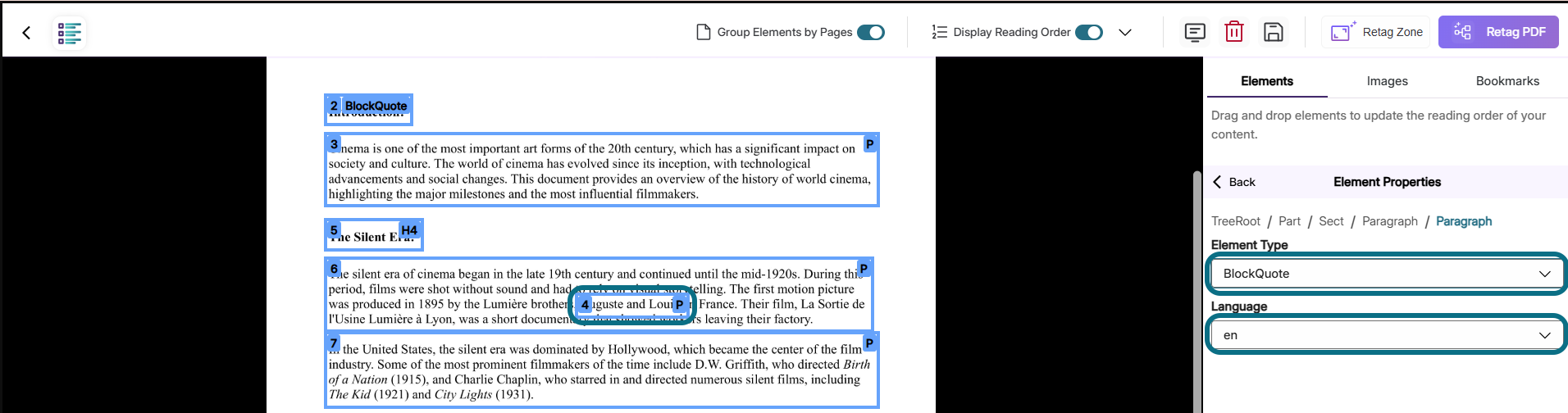Click the P tag on paragraph 6
The width and height of the screenshot is (1568, 413).
[x=864, y=269]
